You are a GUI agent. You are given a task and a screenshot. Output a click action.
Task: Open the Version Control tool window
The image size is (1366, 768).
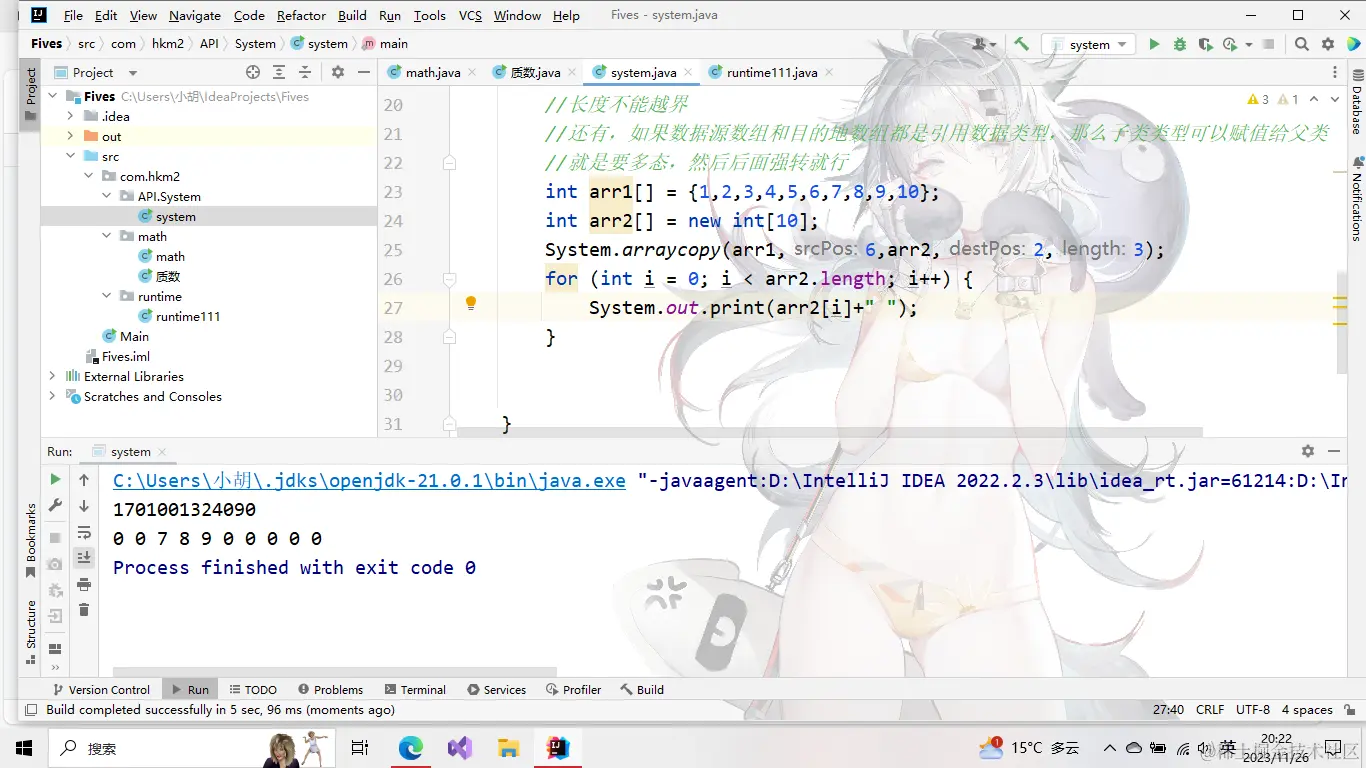tap(100, 689)
